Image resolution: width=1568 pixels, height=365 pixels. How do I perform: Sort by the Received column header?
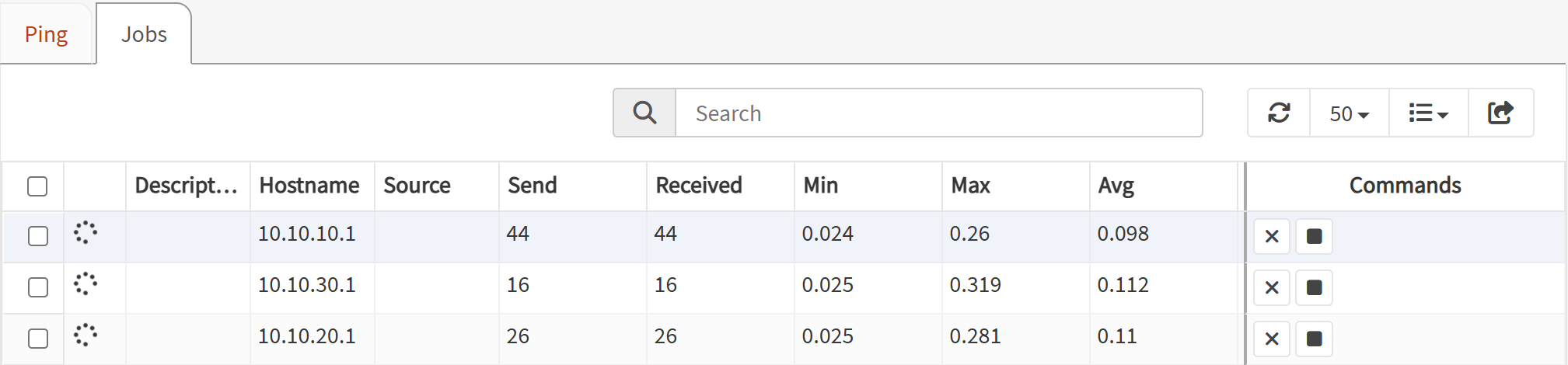698,186
